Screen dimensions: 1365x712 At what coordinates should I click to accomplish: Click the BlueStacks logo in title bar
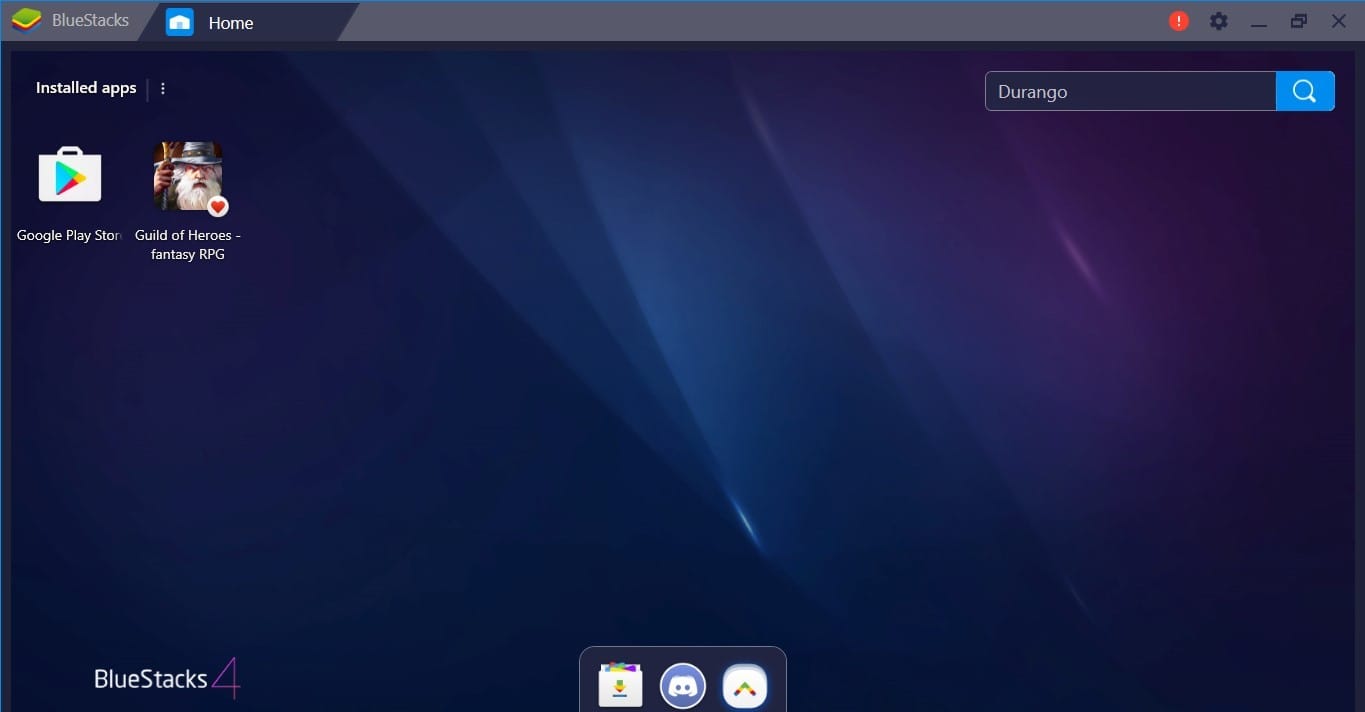(x=26, y=21)
